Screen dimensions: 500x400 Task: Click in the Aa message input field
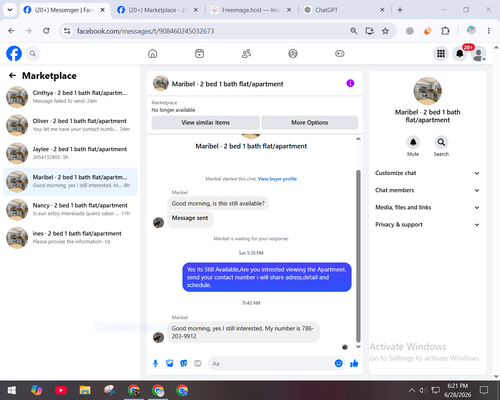point(272,363)
